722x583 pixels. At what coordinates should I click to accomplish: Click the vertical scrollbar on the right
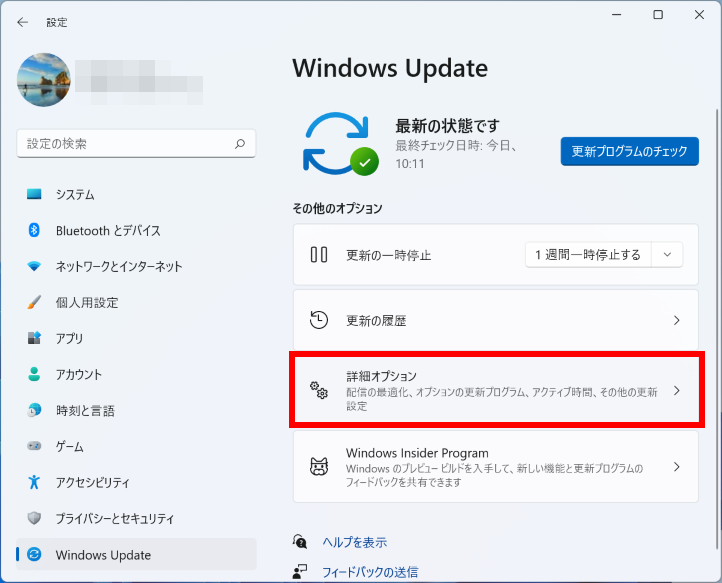pyautogui.click(x=717, y=329)
